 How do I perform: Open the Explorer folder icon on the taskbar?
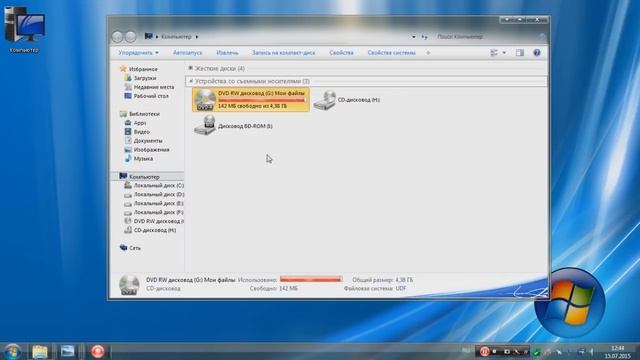click(x=40, y=351)
